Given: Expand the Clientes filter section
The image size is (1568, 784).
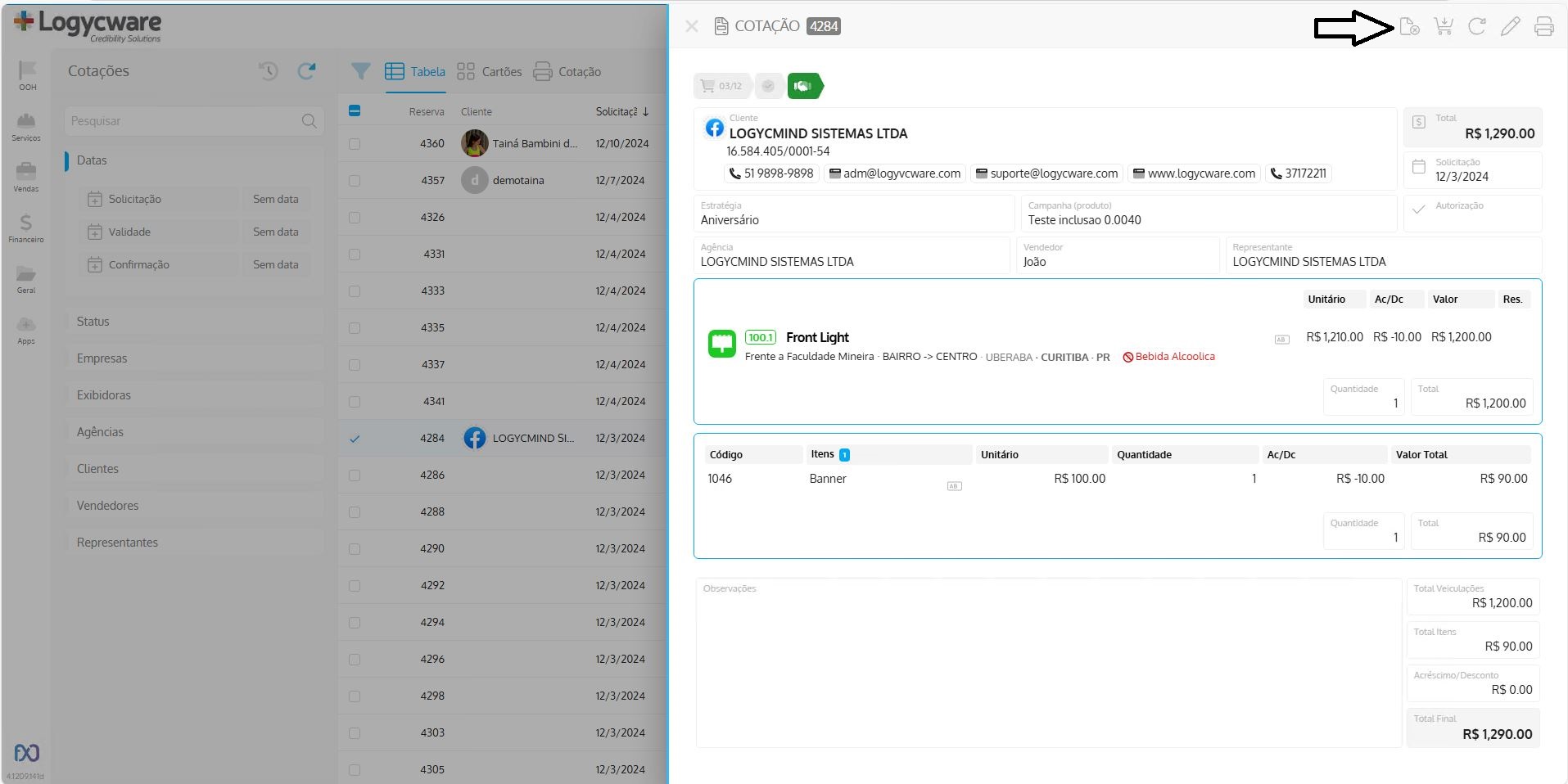Looking at the screenshot, I should [194, 469].
